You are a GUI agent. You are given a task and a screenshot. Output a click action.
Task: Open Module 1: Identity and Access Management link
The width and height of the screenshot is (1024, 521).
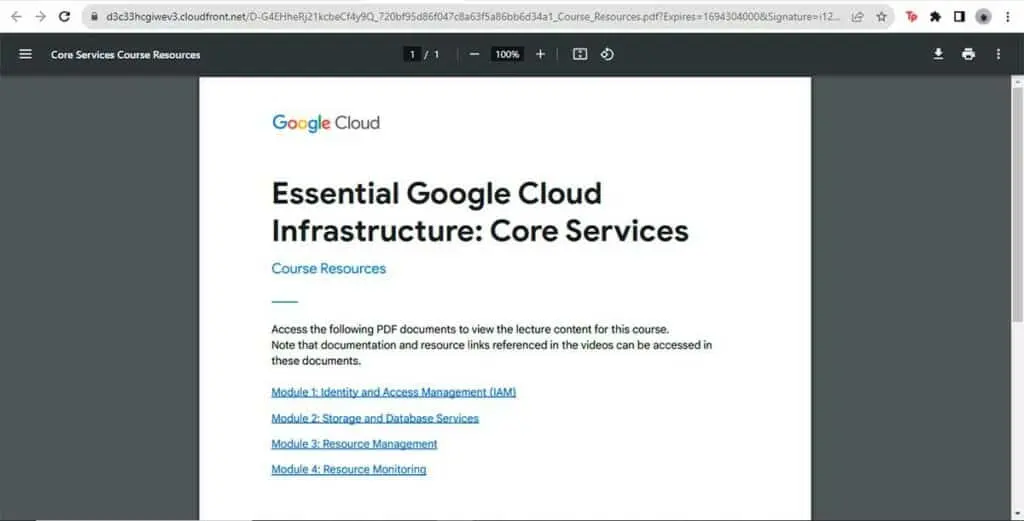(394, 392)
